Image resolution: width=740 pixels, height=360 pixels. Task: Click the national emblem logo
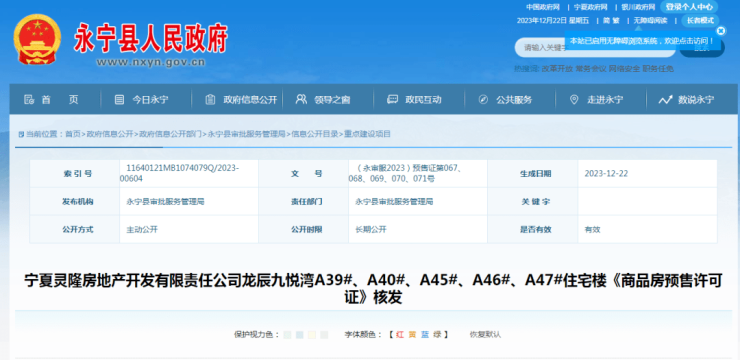37,40
